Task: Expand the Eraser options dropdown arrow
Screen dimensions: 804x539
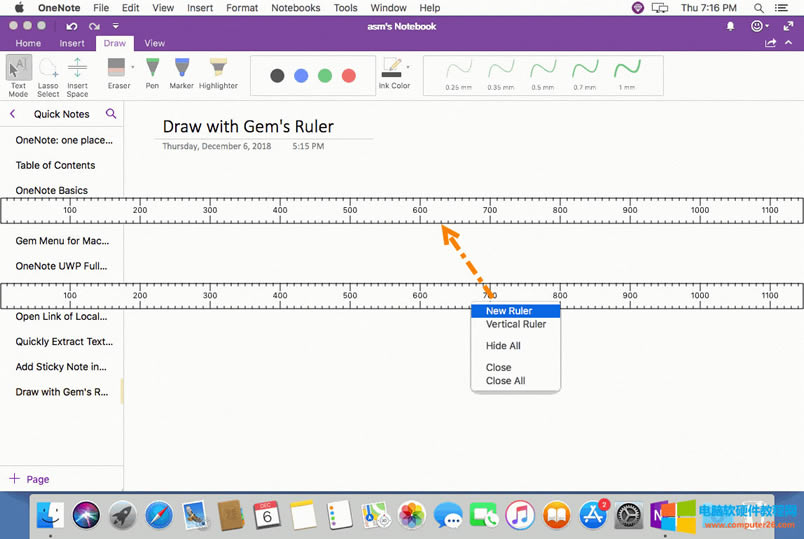Action: click(x=133, y=68)
